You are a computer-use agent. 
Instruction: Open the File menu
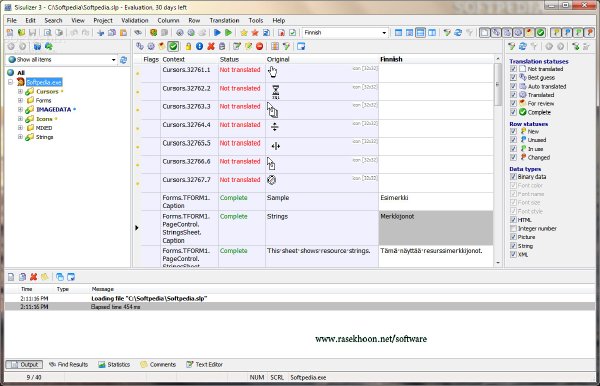click(12, 20)
